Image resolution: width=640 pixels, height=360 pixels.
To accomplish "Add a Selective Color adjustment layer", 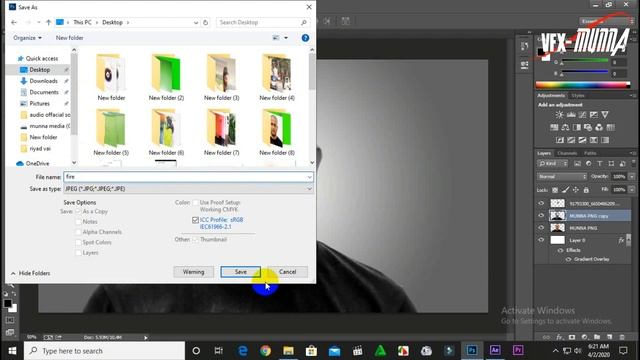I will 593,140.
